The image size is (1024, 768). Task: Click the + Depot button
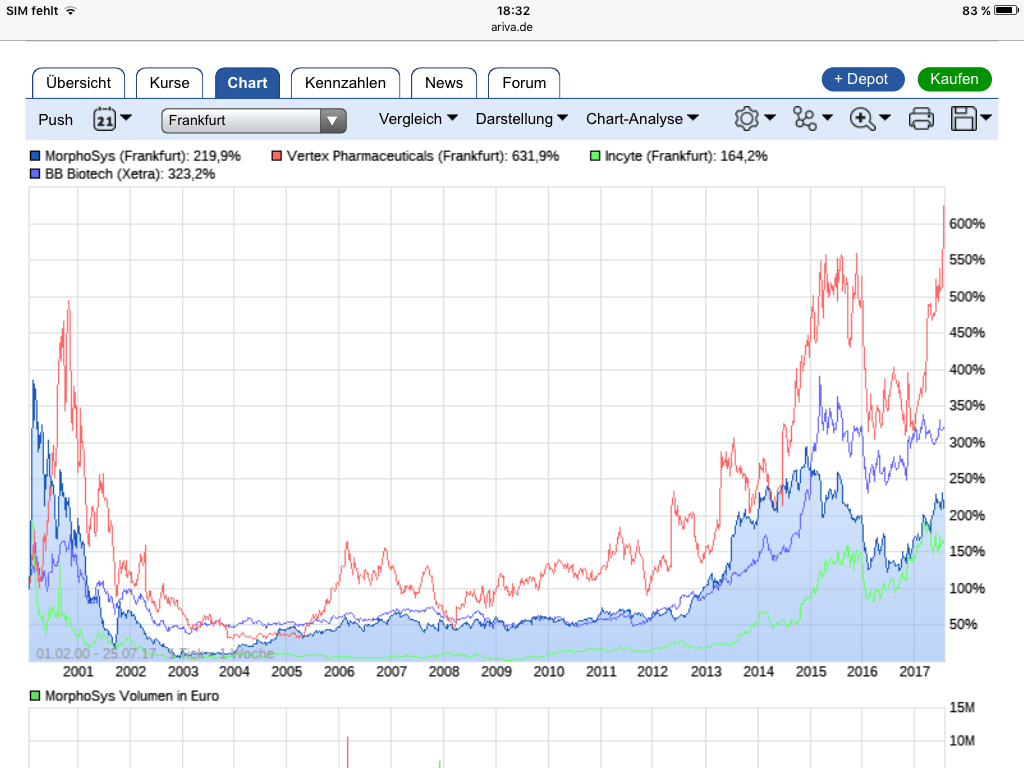(863, 79)
